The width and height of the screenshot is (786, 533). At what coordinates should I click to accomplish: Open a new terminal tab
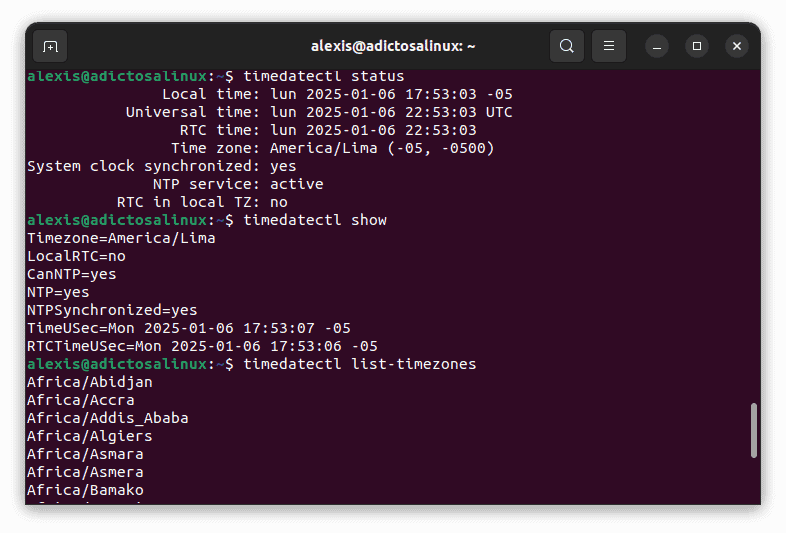[x=50, y=46]
